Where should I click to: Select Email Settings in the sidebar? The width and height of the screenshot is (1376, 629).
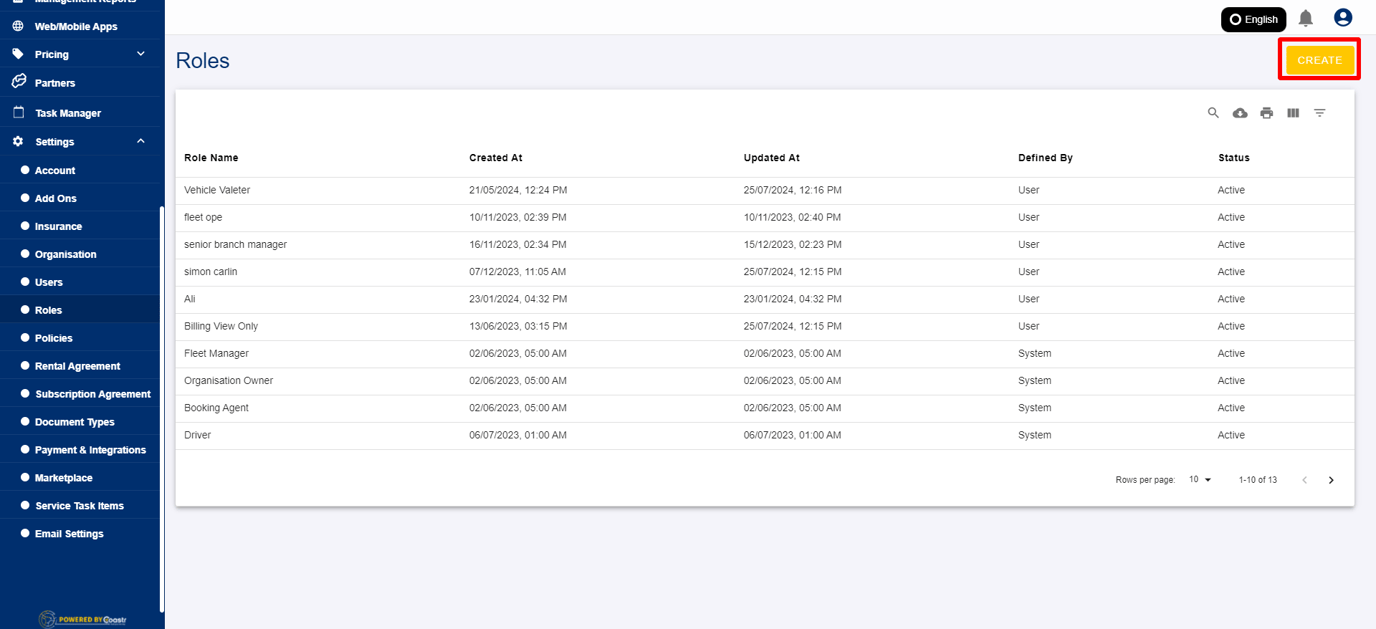(69, 534)
